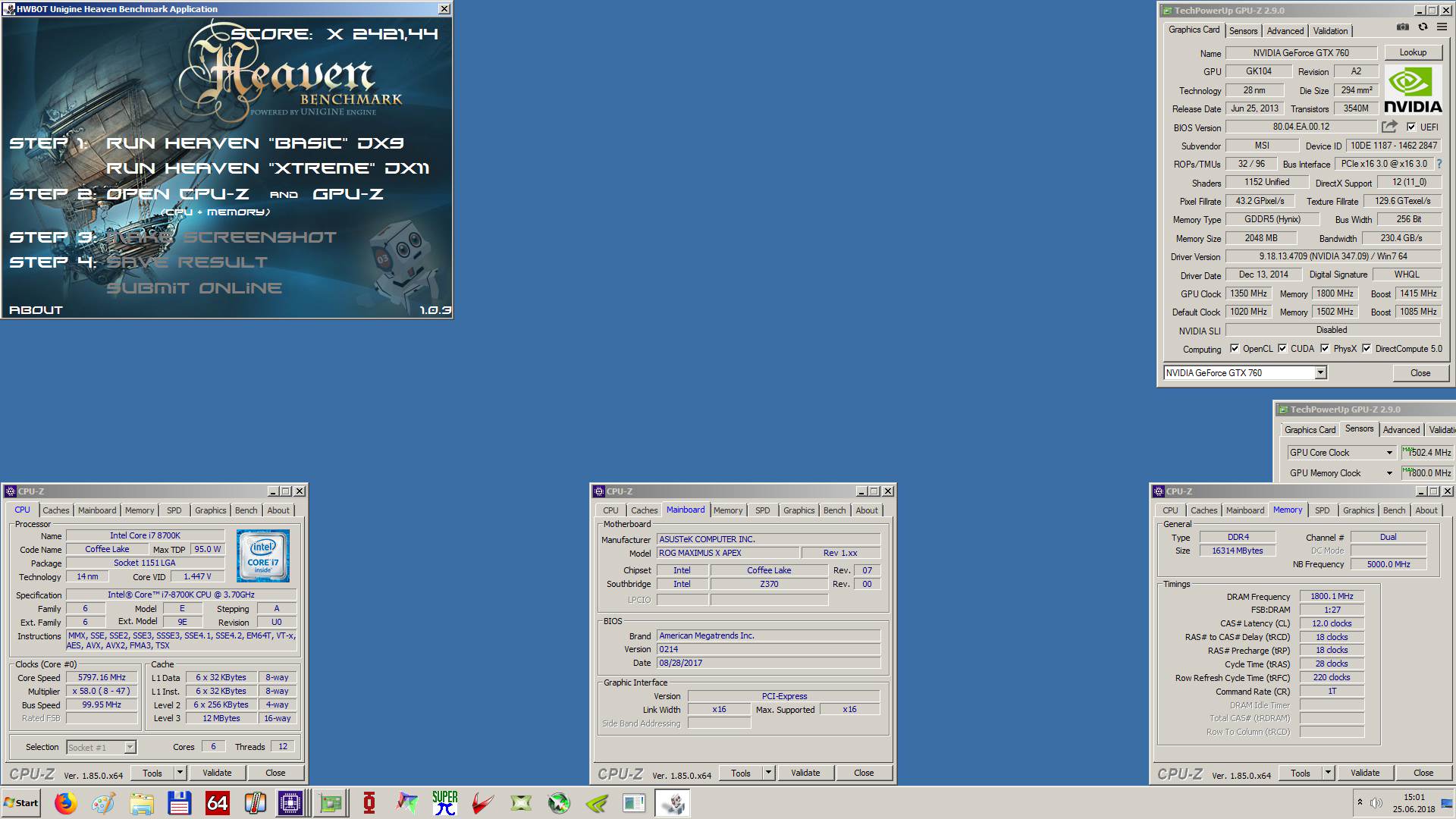Open the Windows Start menu
The image size is (1456, 819).
coord(21,803)
